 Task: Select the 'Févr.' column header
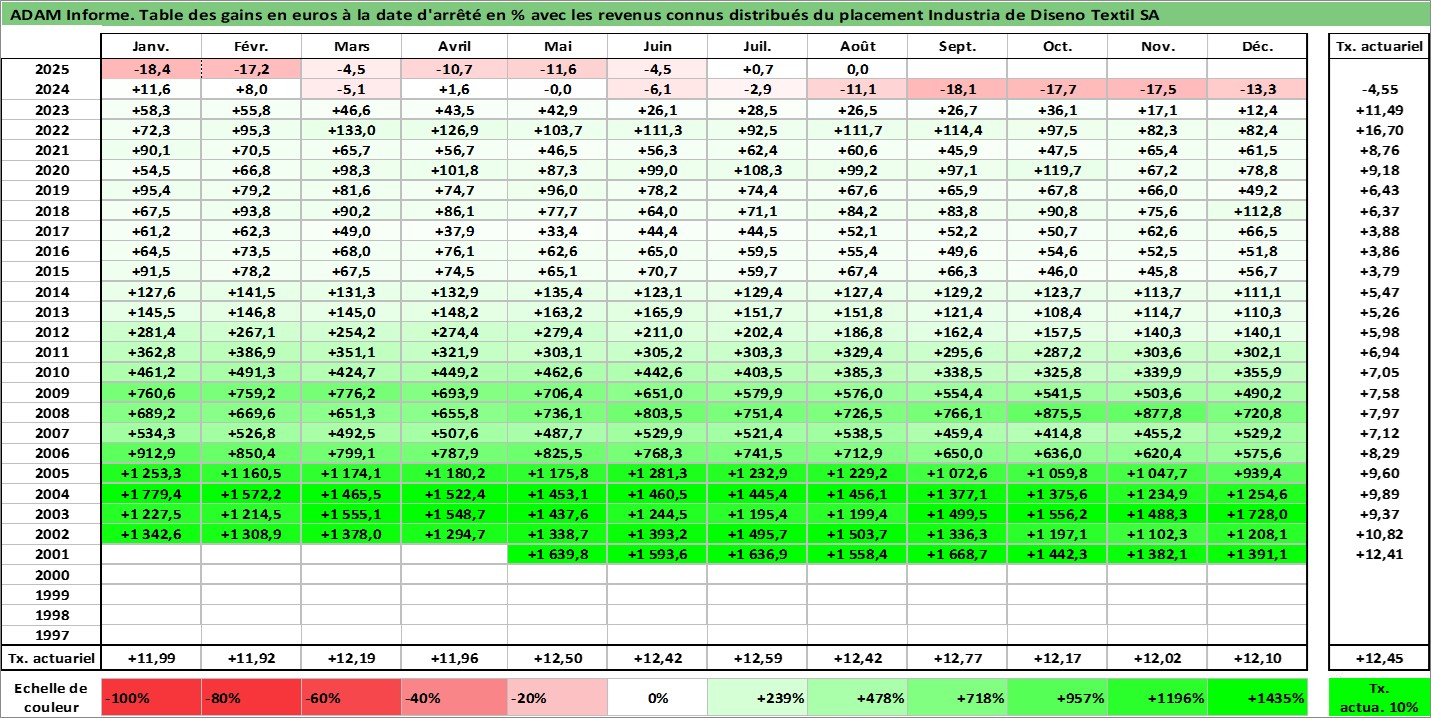(x=252, y=46)
